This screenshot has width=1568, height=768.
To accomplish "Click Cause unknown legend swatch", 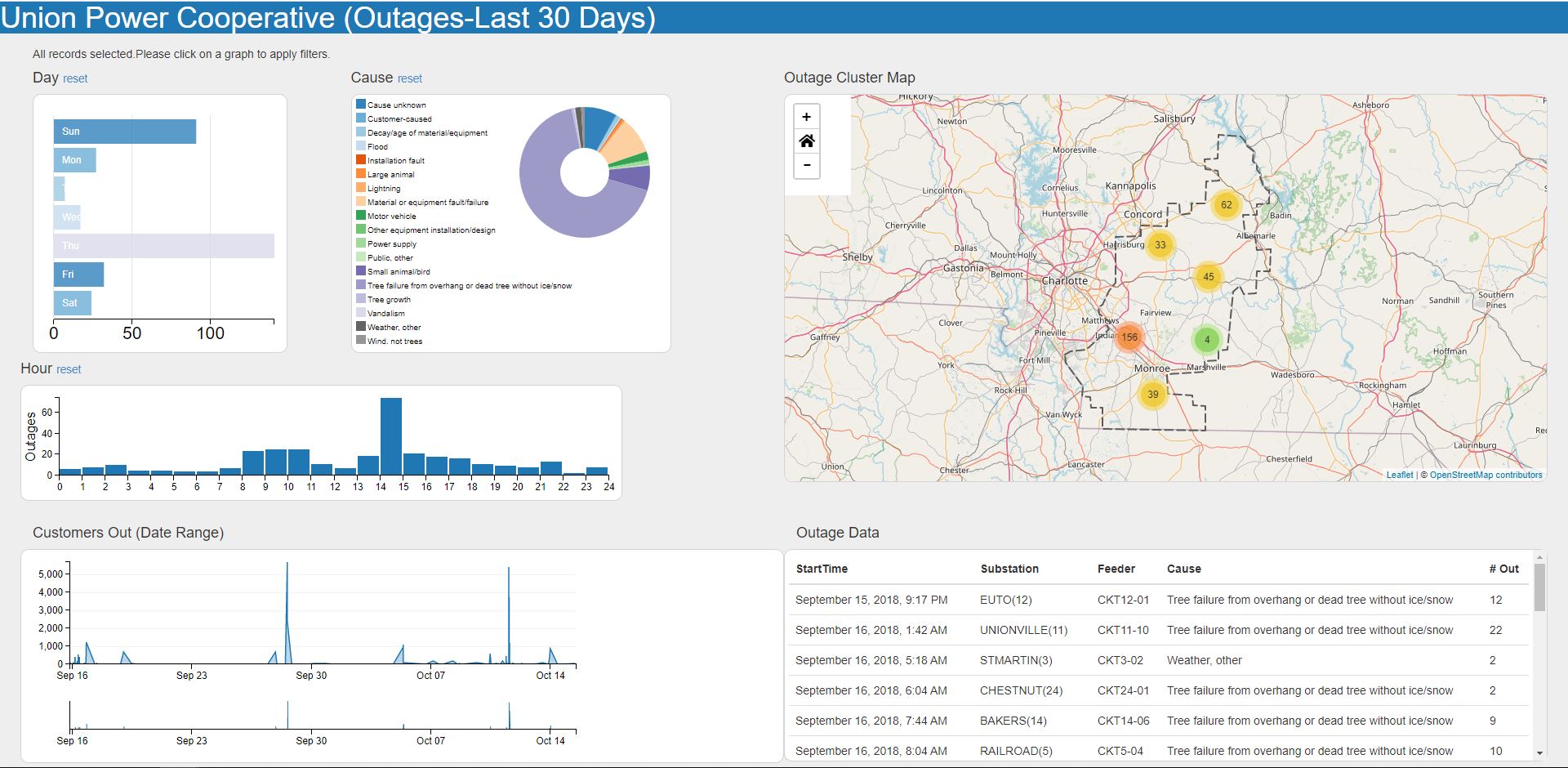I will coord(361,105).
